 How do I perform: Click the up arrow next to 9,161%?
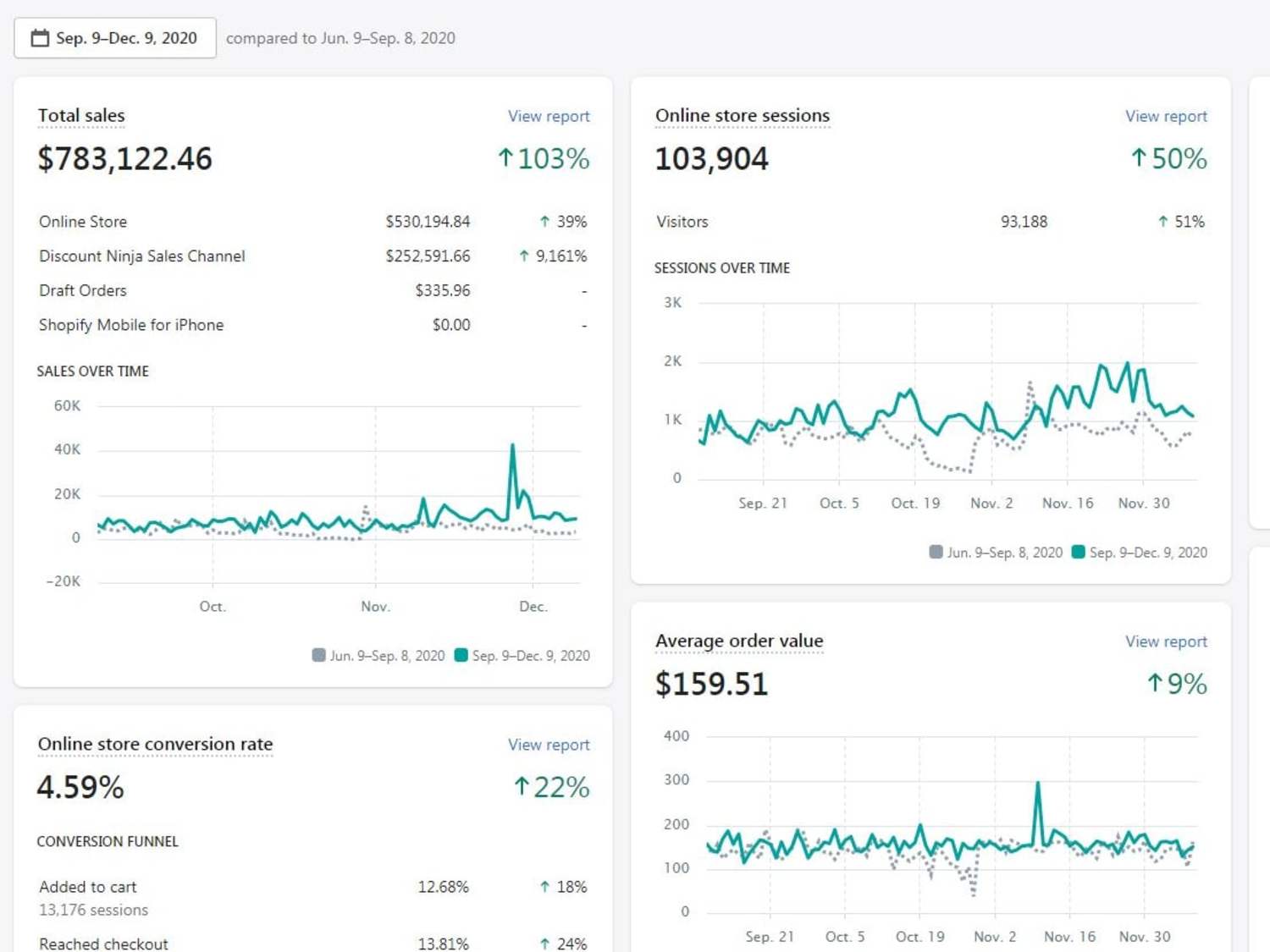pos(524,256)
